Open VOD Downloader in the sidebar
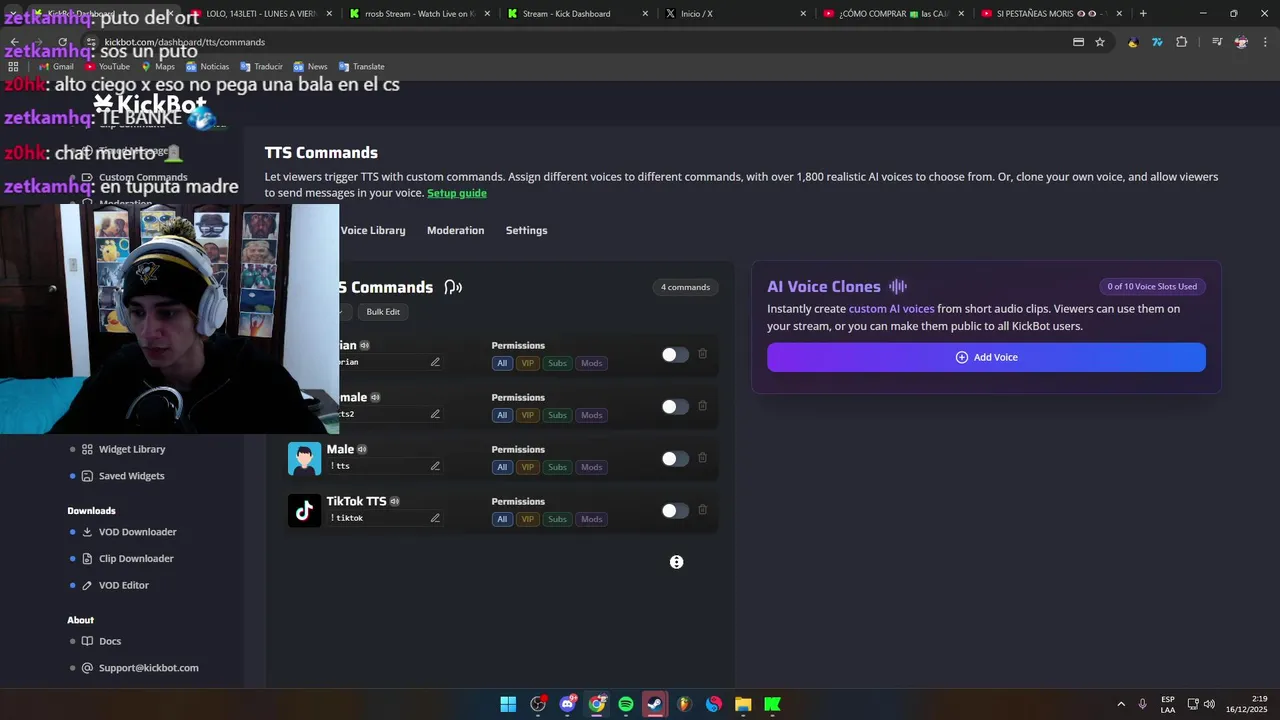1280x720 pixels. [x=137, y=532]
